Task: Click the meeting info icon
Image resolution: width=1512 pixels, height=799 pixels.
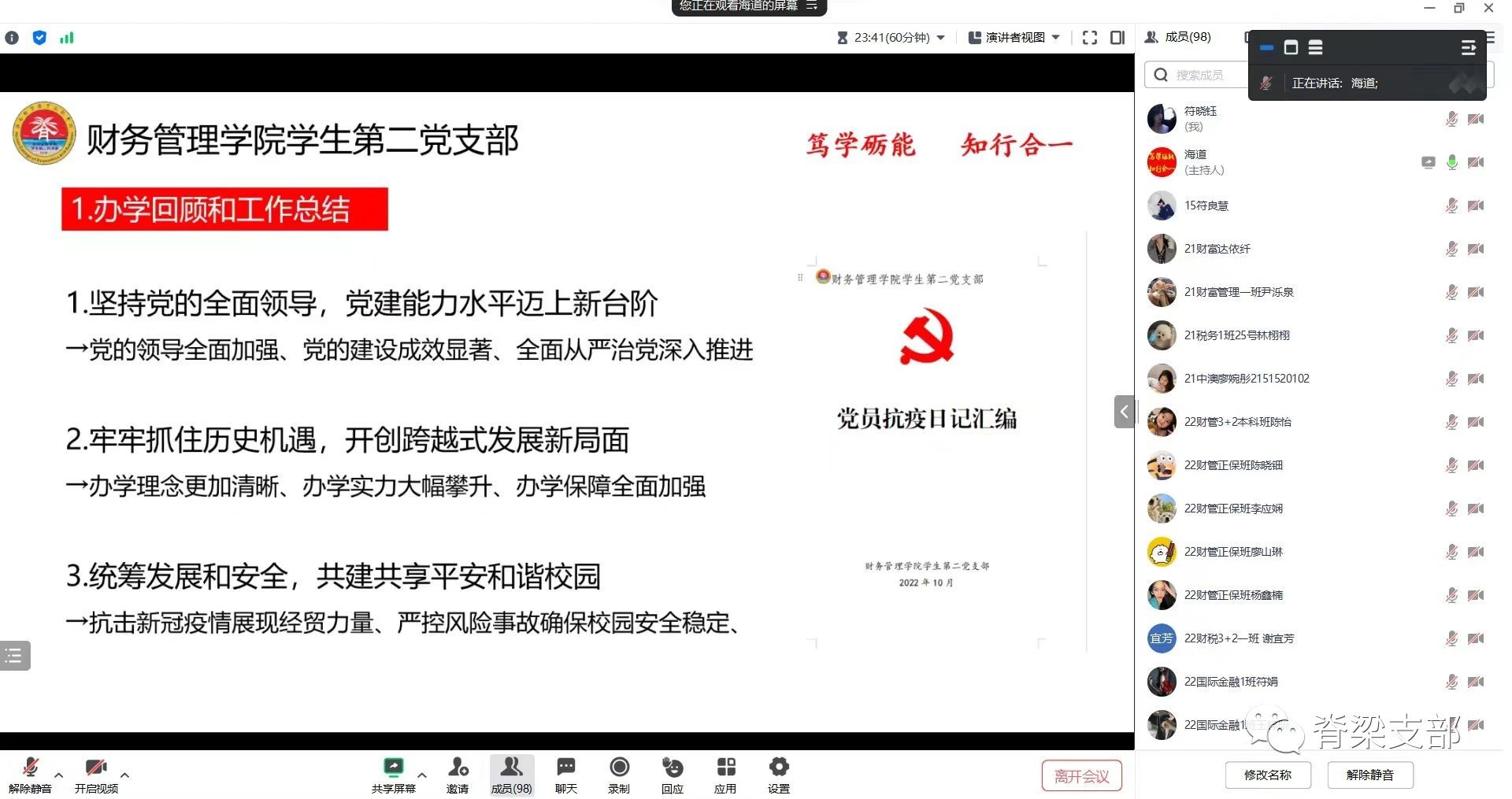Action: pyautogui.click(x=12, y=38)
